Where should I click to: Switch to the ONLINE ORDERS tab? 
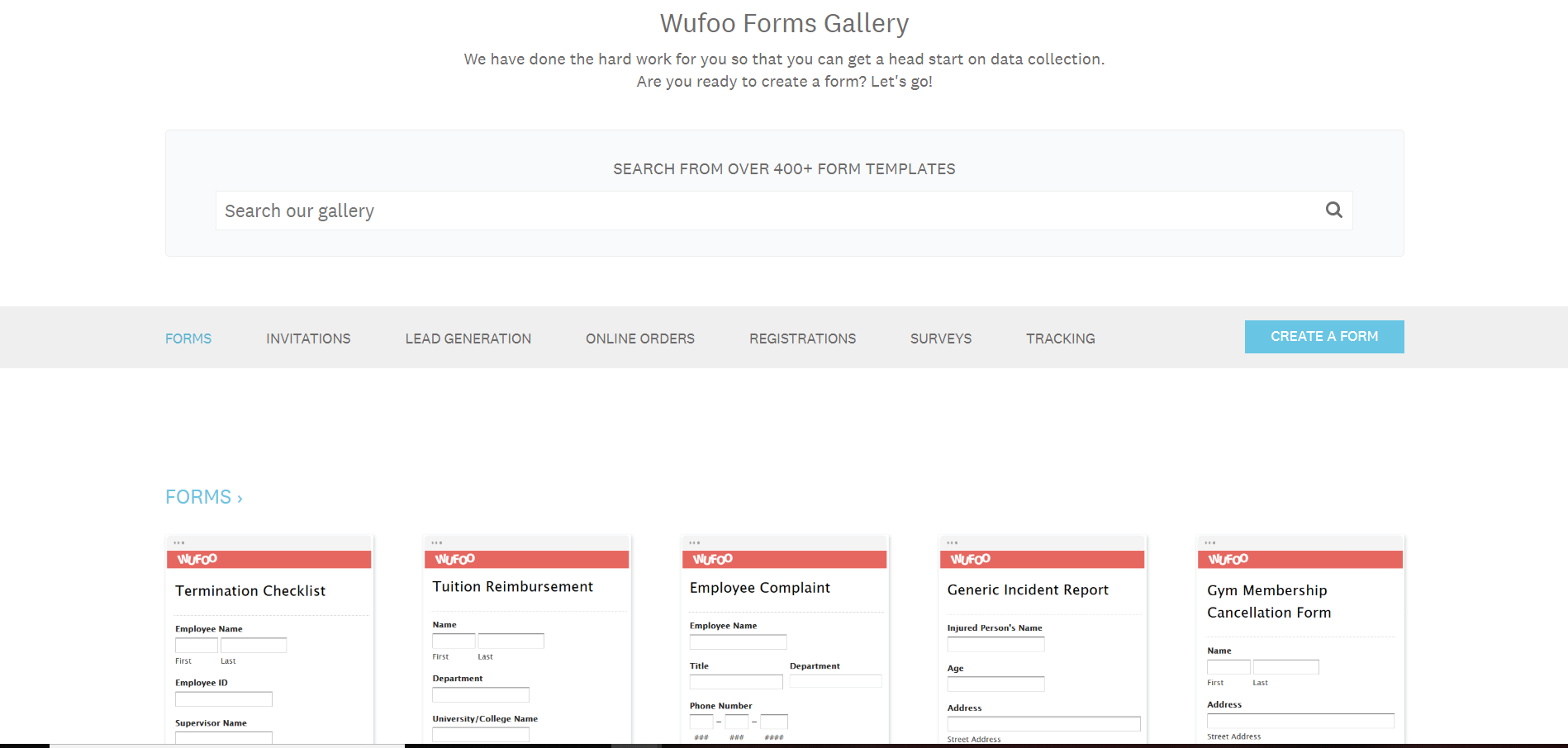pos(640,338)
